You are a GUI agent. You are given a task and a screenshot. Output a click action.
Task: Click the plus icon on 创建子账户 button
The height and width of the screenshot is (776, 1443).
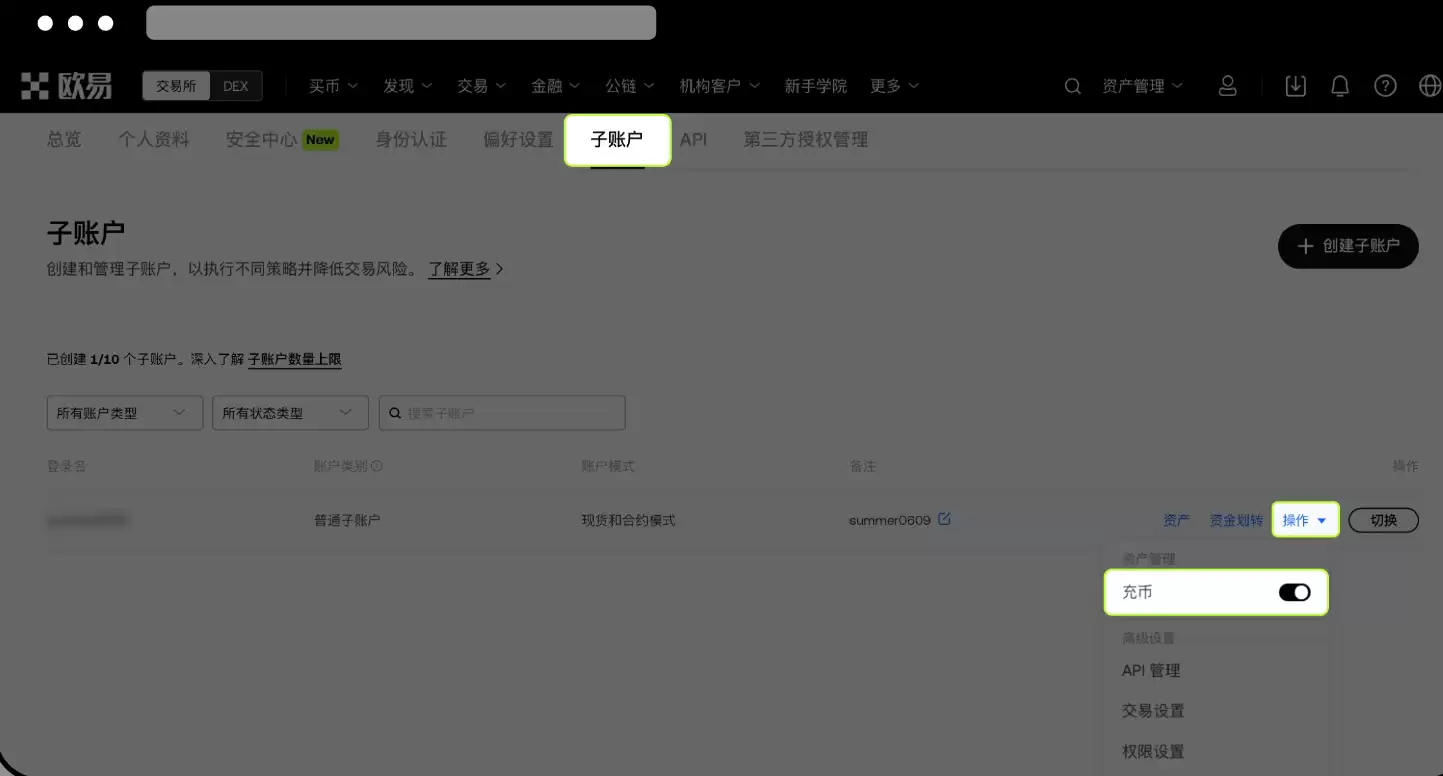tap(1303, 246)
